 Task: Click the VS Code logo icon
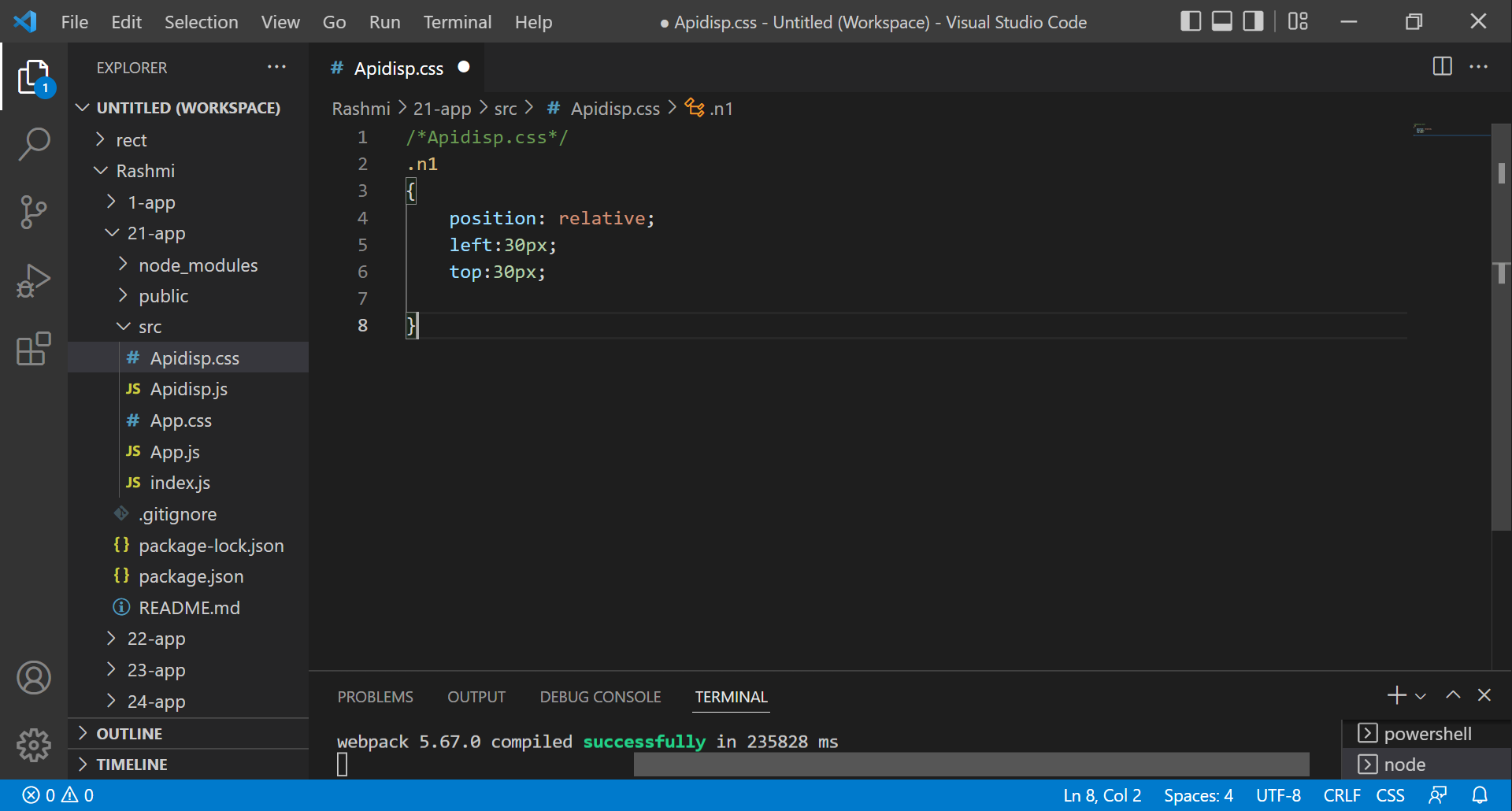tap(25, 21)
